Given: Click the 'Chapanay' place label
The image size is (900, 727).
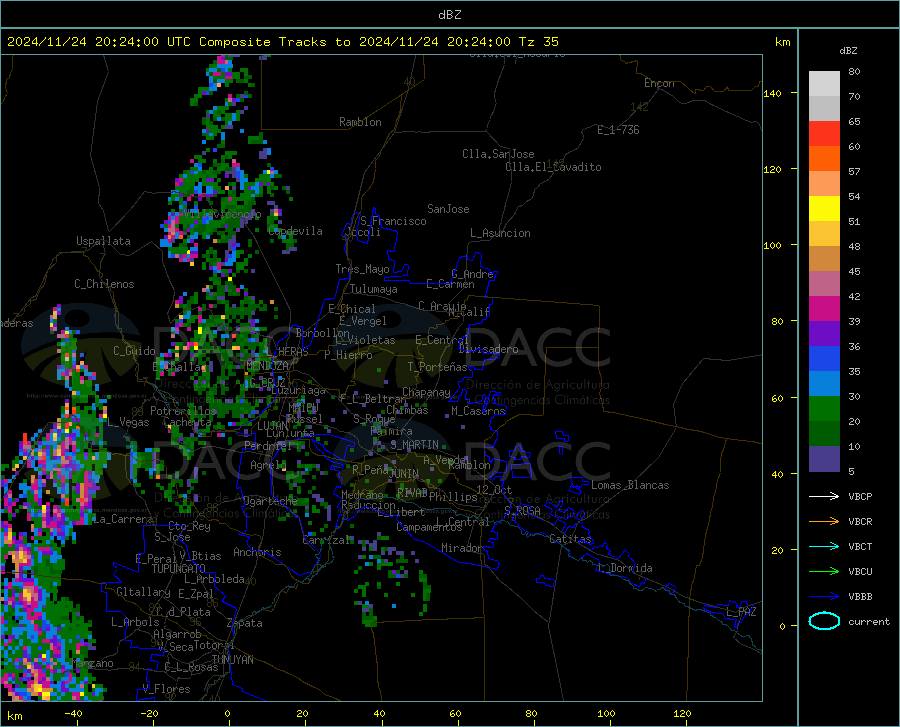Looking at the screenshot, I should pos(426,392).
